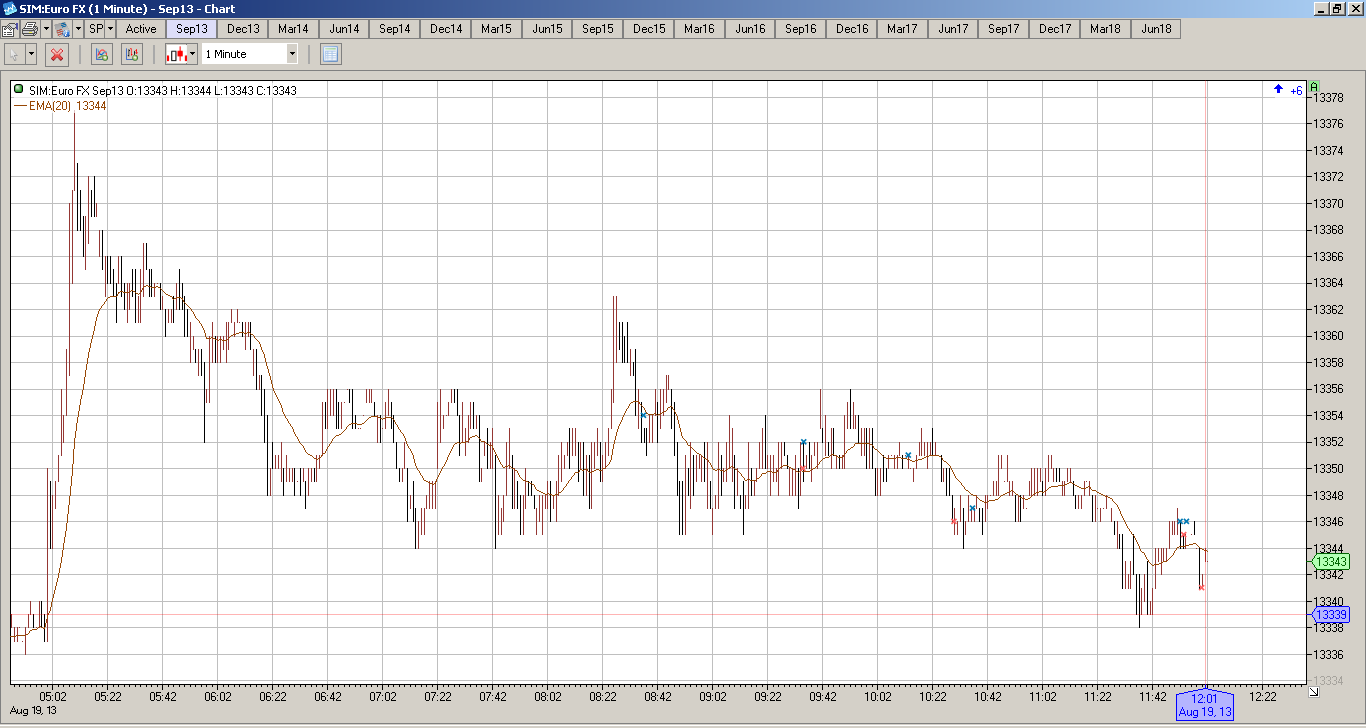Click the 13360 price axis label
Viewport: 1366px width, 728px height.
pos(1330,336)
